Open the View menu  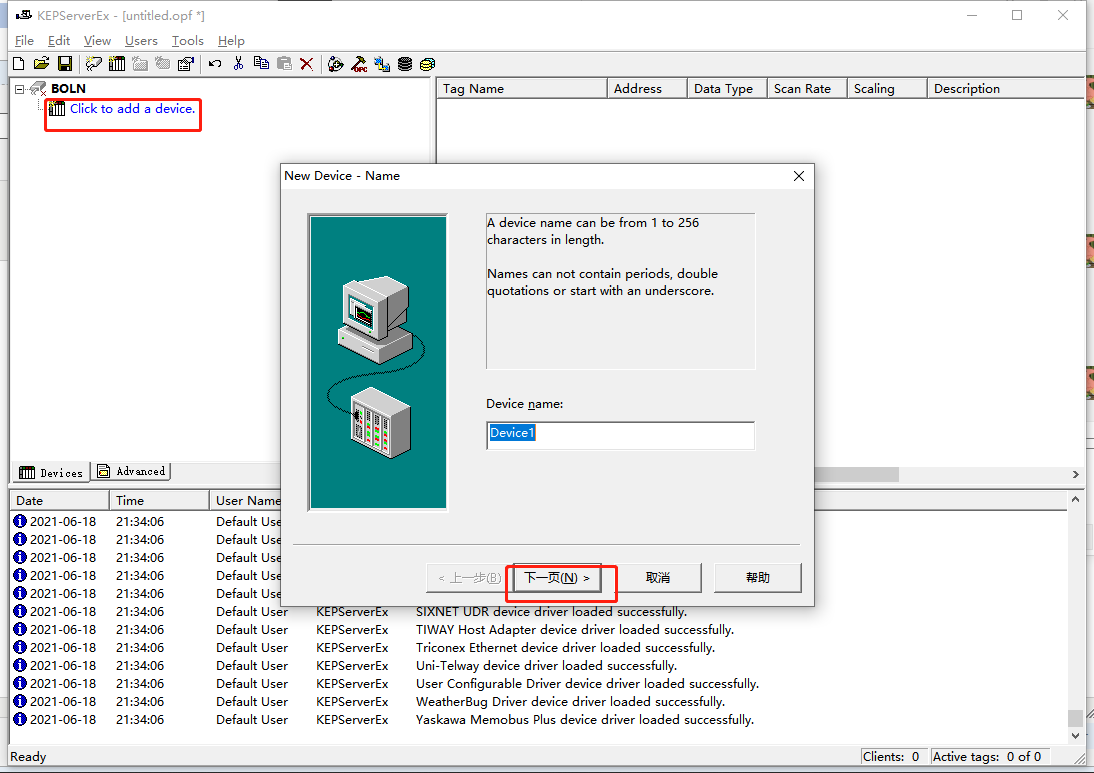(97, 40)
